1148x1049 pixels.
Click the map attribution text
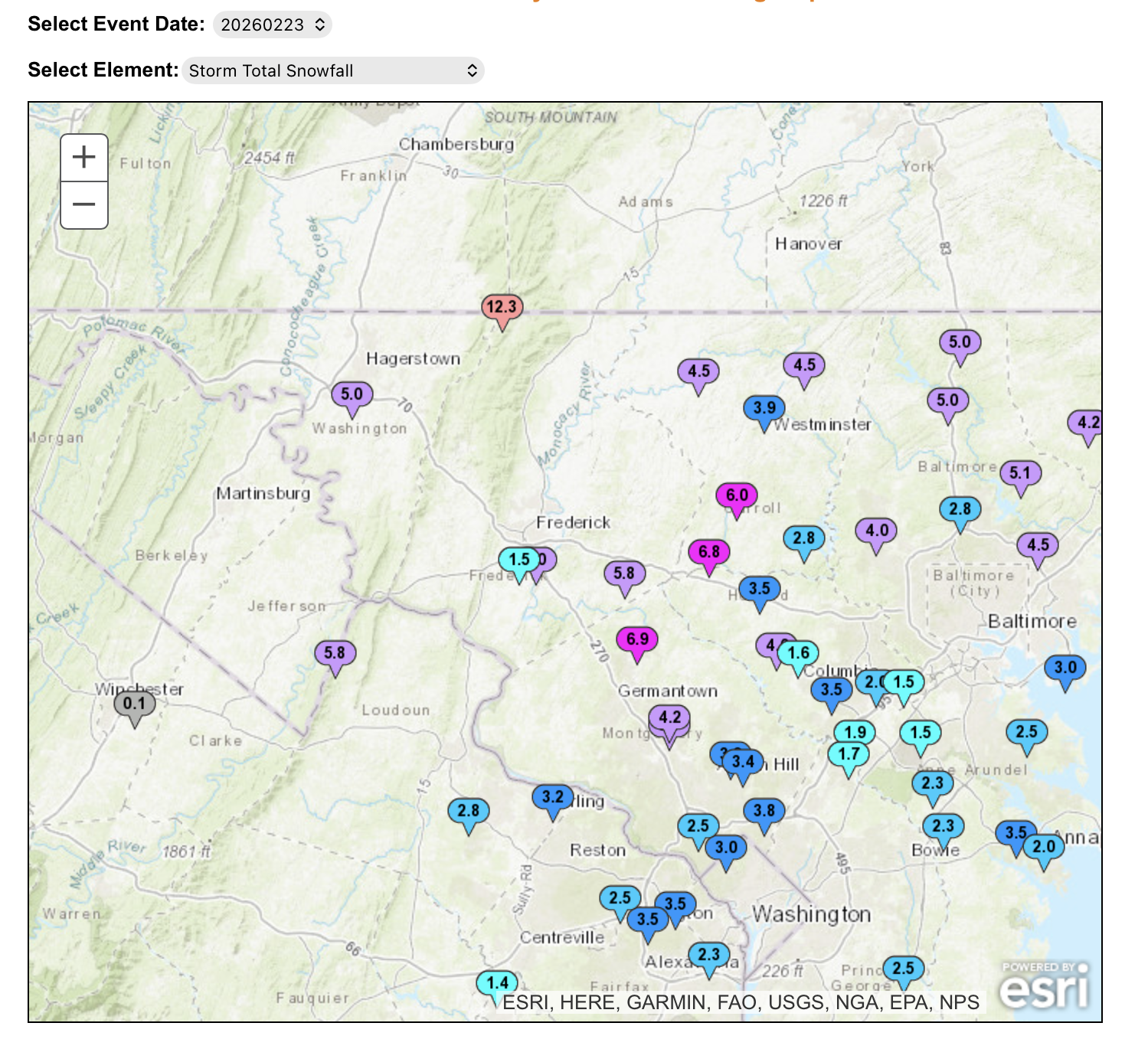tap(740, 1002)
